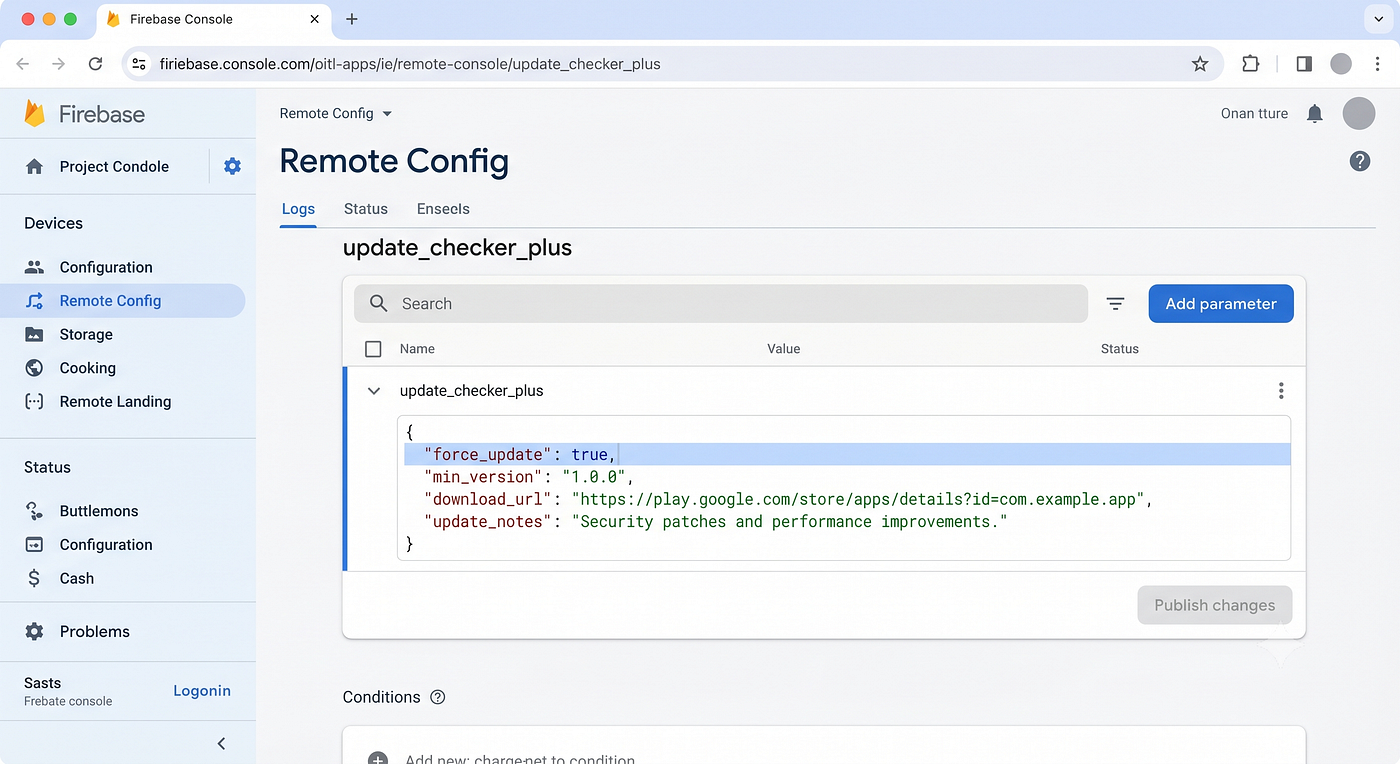Open three-dot menu for update_checker_plus

1281,391
